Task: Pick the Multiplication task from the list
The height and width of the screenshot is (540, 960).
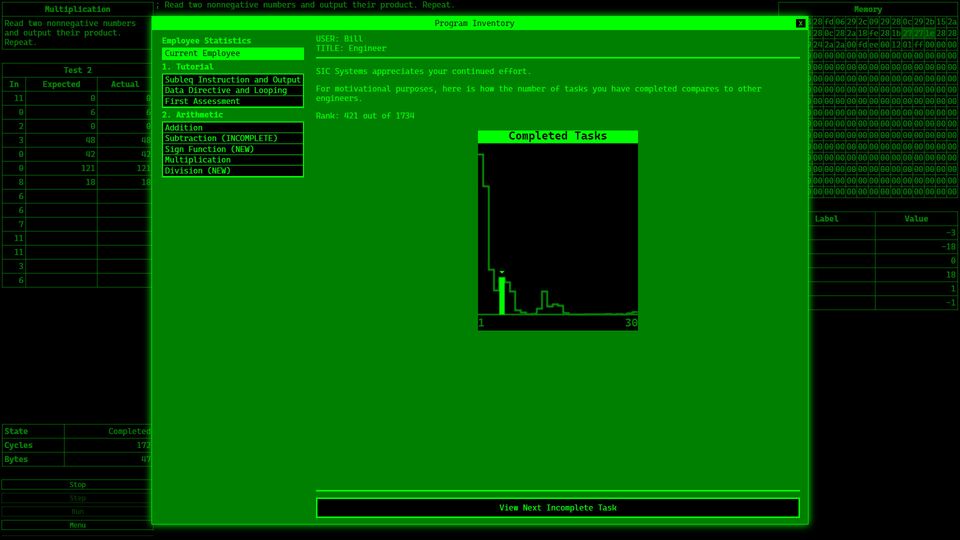Action: (x=232, y=160)
